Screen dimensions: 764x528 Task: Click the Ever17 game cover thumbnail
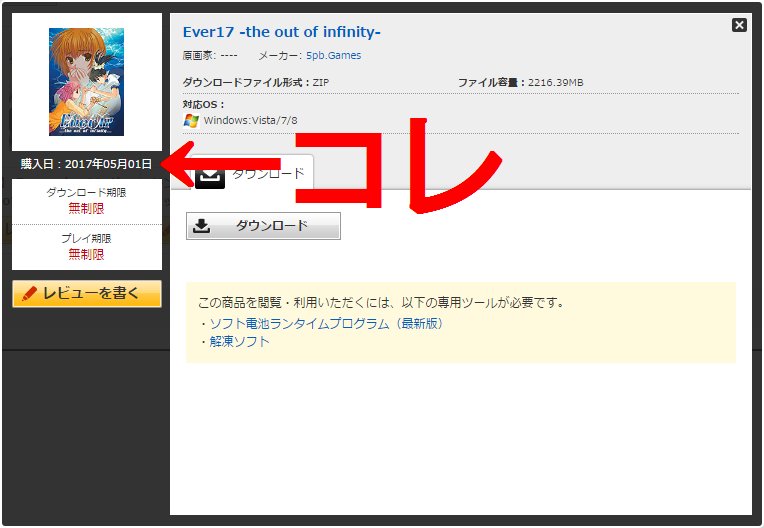click(x=86, y=82)
